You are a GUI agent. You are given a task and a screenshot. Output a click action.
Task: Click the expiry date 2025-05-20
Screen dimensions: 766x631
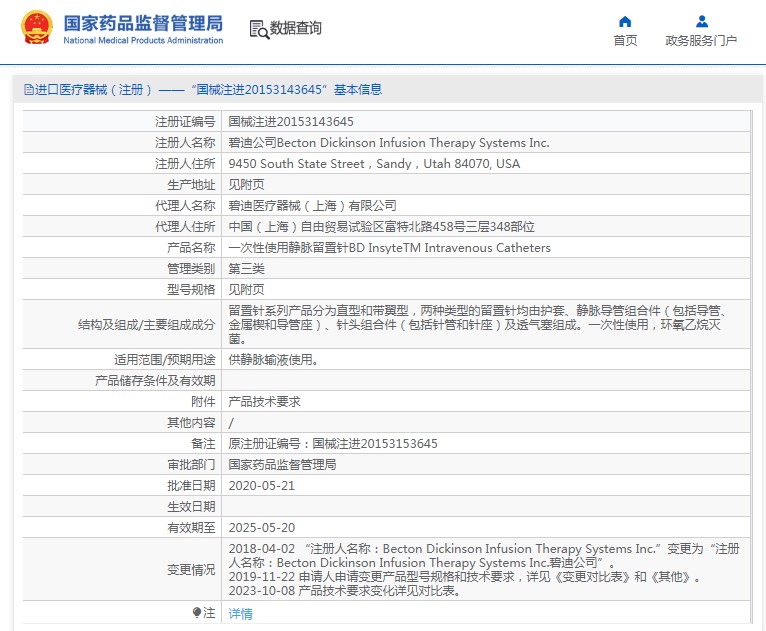click(x=261, y=527)
